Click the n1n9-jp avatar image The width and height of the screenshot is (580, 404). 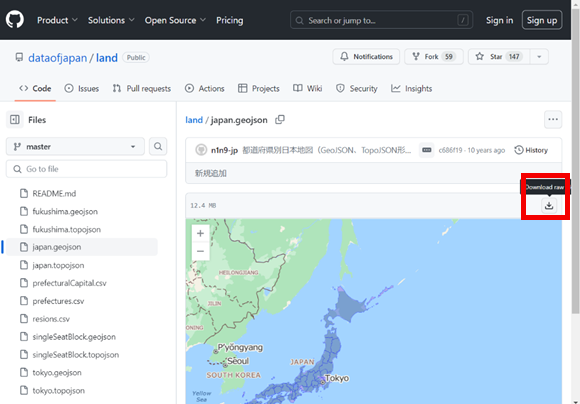click(x=201, y=150)
